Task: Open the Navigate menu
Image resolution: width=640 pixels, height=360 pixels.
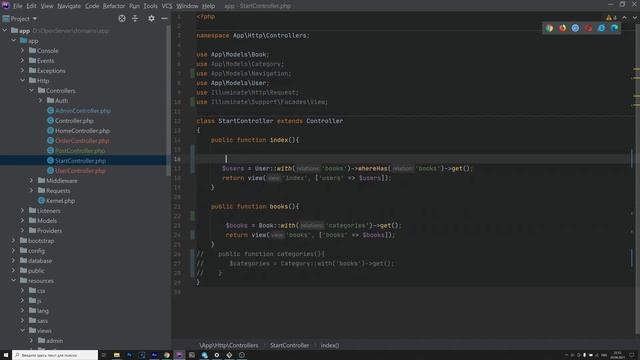Action: point(69,6)
